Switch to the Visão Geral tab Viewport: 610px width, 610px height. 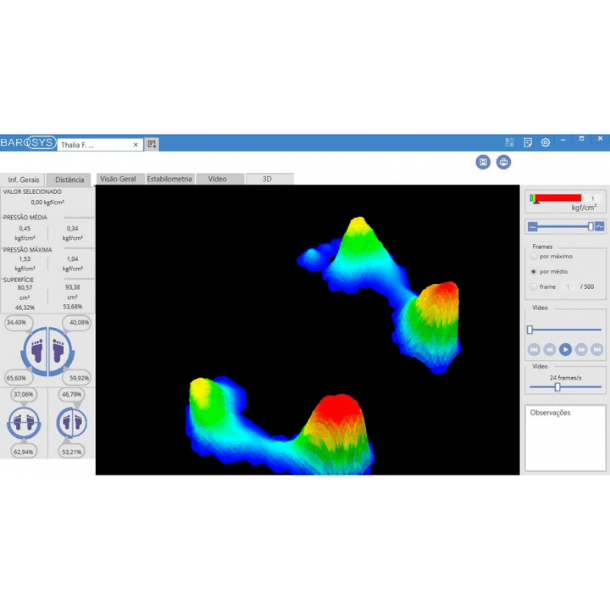[x=118, y=179]
